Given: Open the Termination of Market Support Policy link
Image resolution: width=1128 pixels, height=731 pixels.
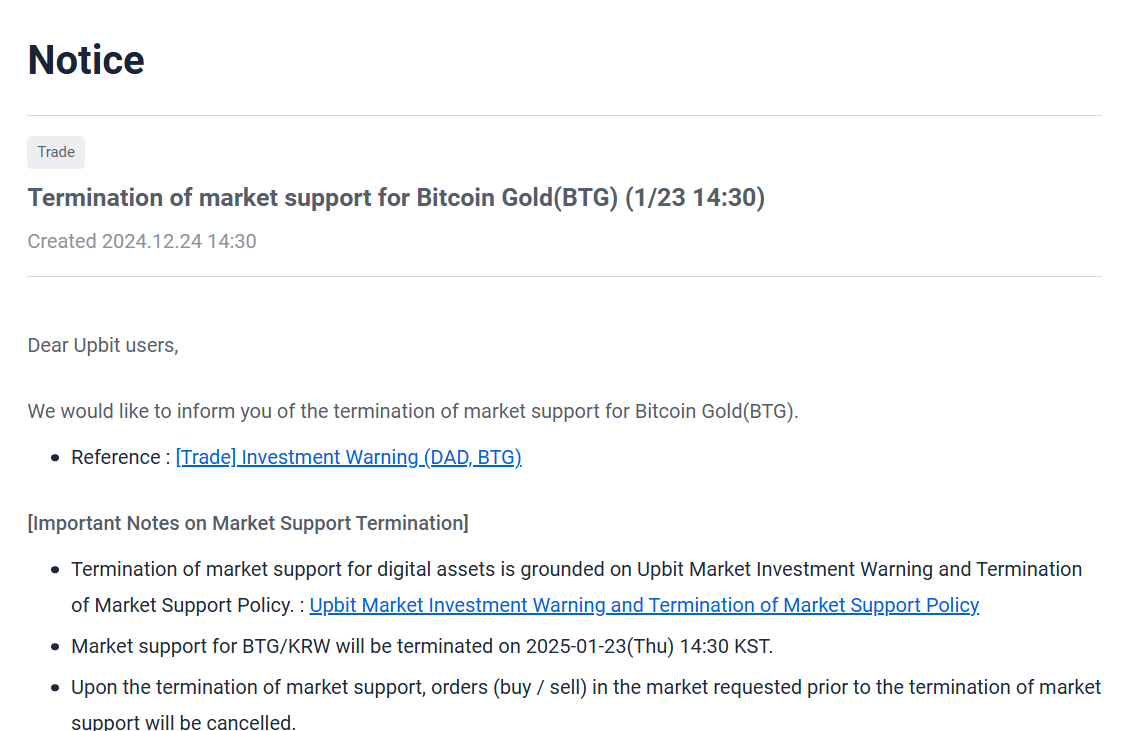Looking at the screenshot, I should click(644, 605).
